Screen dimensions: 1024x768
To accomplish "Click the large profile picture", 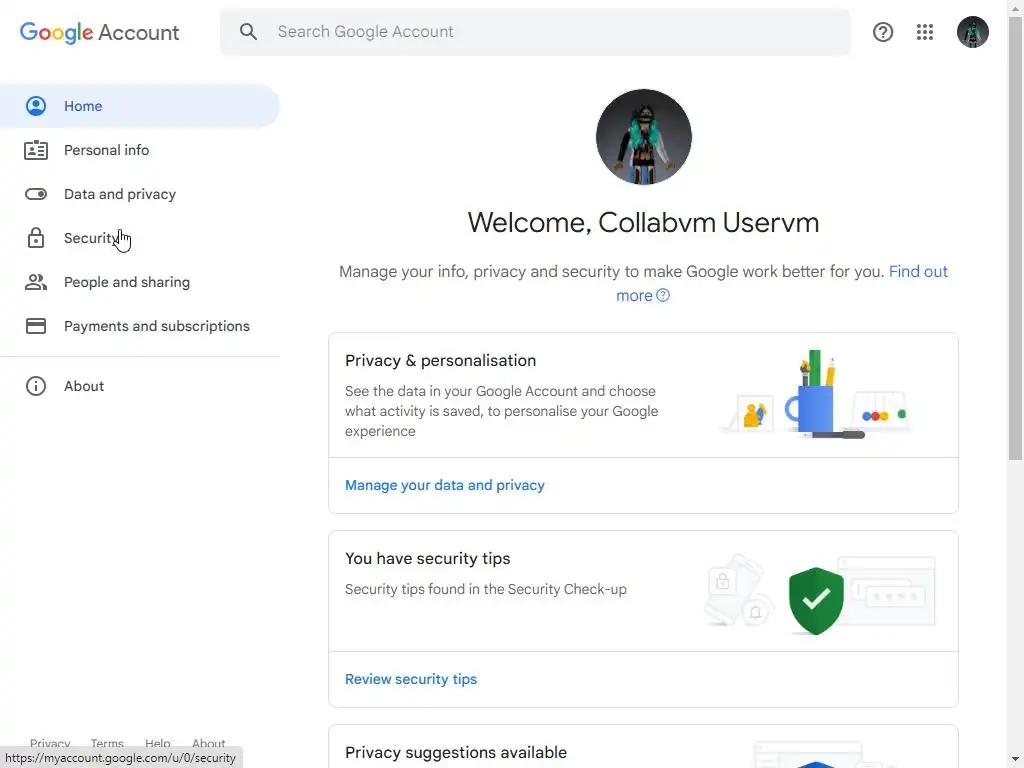I will click(643, 137).
